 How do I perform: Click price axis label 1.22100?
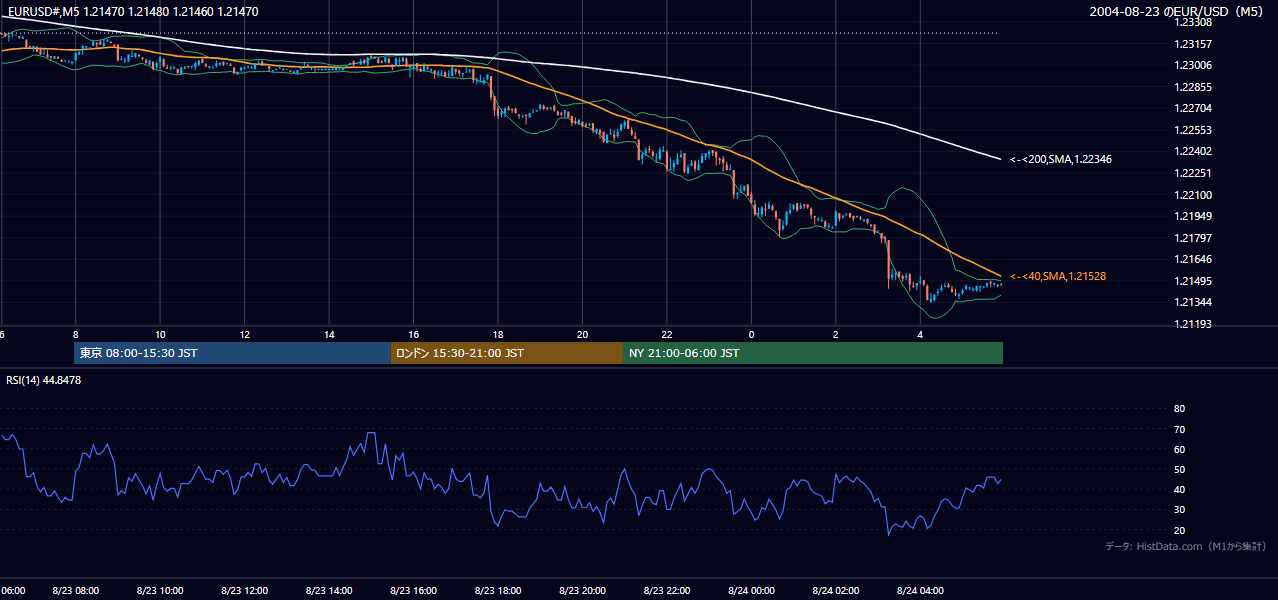pos(1192,195)
